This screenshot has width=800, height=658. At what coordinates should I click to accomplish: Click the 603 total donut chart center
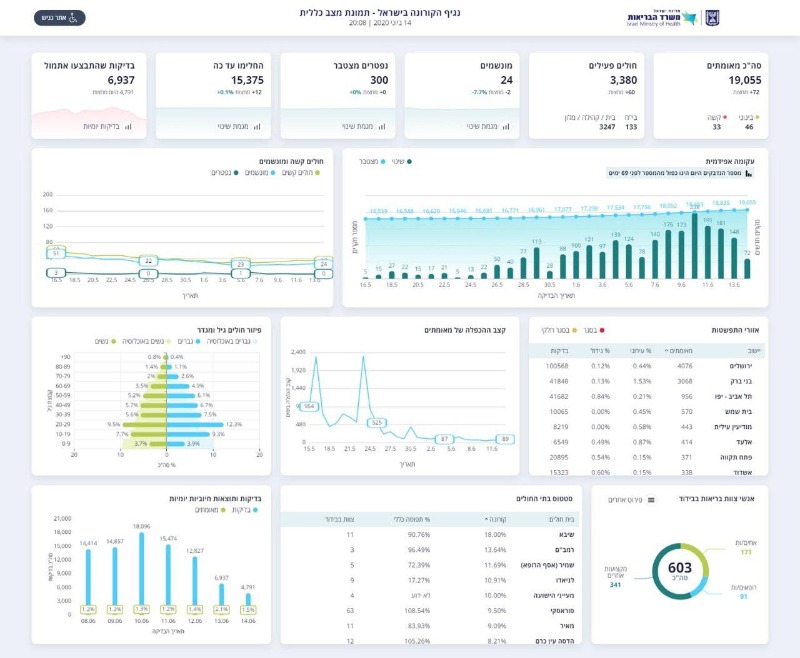[680, 571]
